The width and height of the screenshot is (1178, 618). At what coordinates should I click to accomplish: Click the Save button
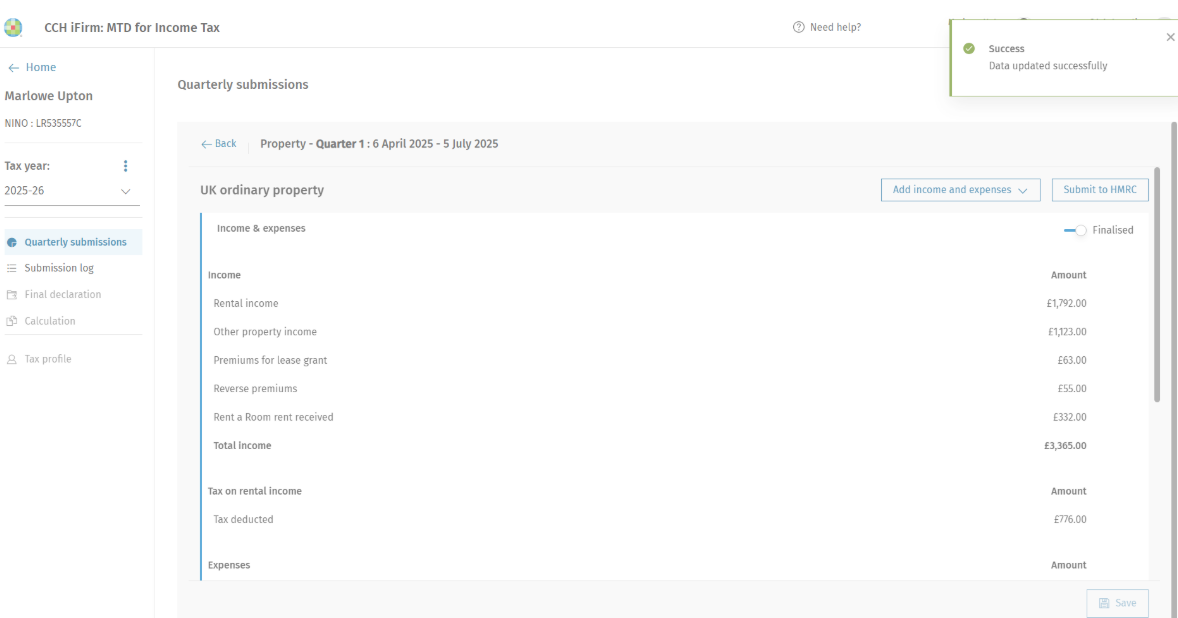1117,603
